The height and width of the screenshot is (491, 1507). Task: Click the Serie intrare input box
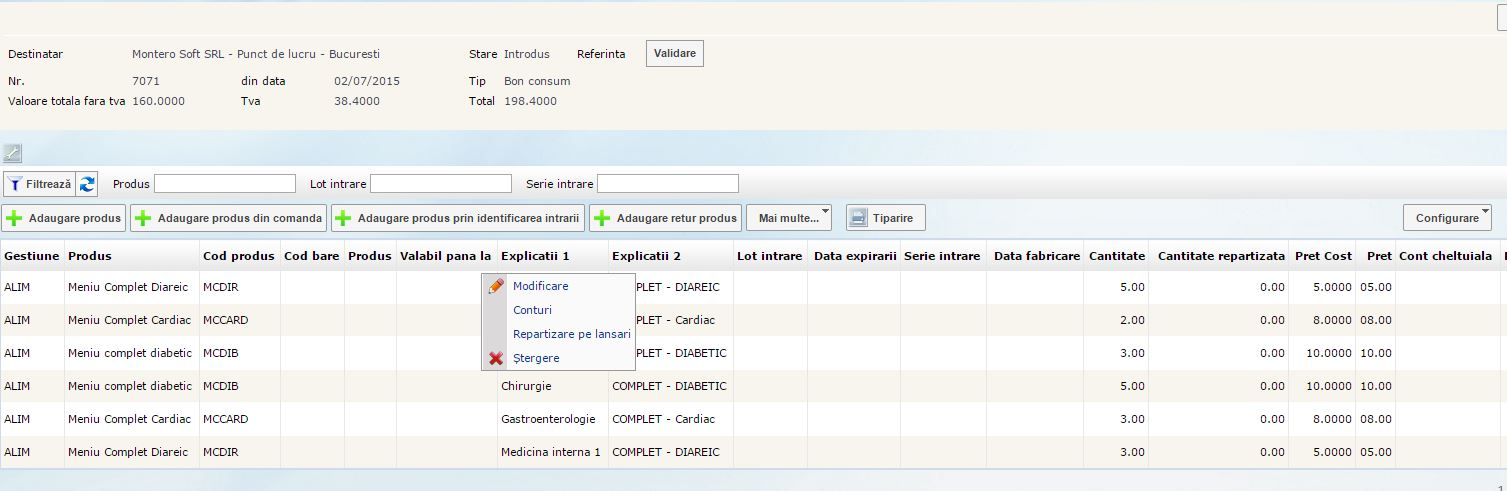(667, 184)
